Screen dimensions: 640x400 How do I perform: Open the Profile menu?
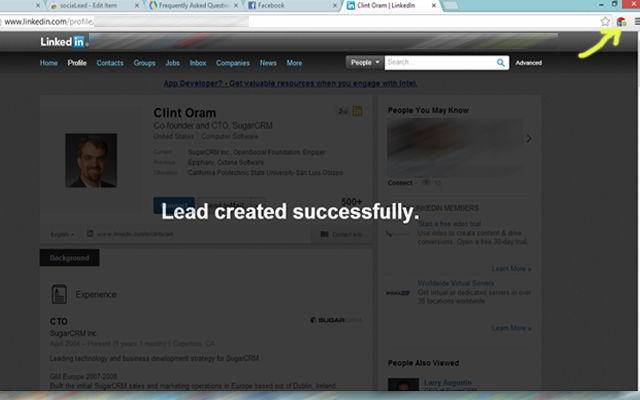point(77,63)
